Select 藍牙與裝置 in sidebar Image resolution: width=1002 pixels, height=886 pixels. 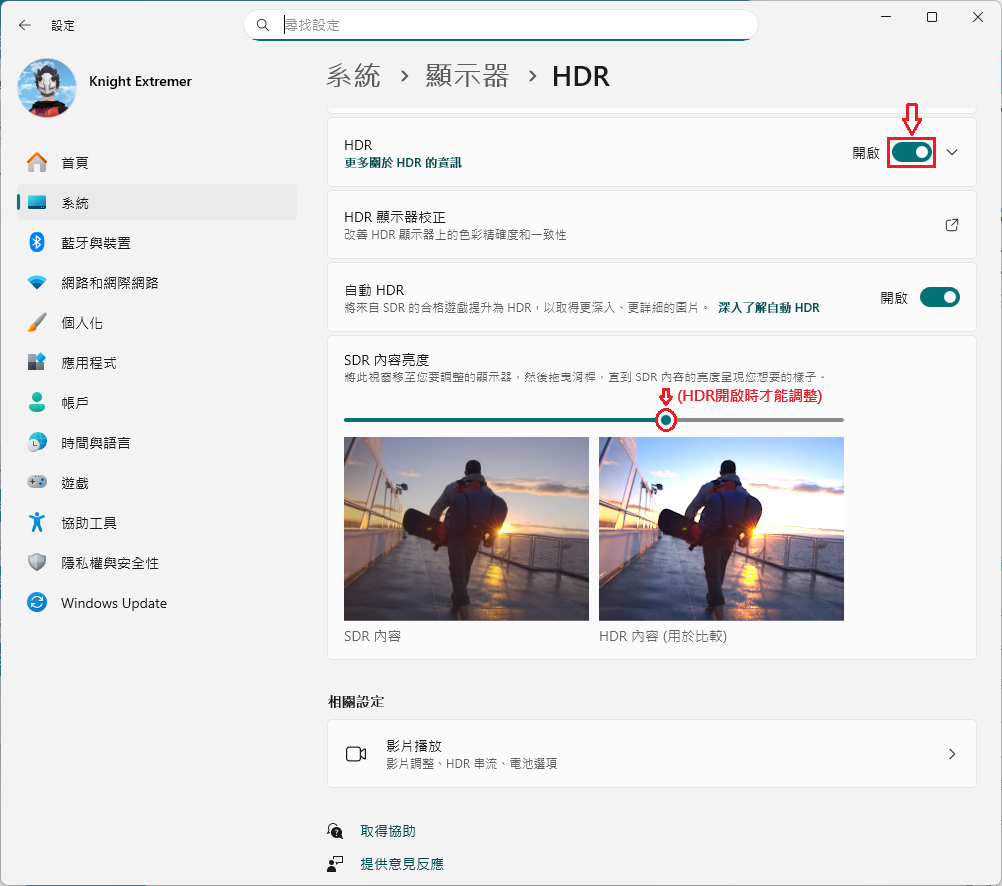157,242
